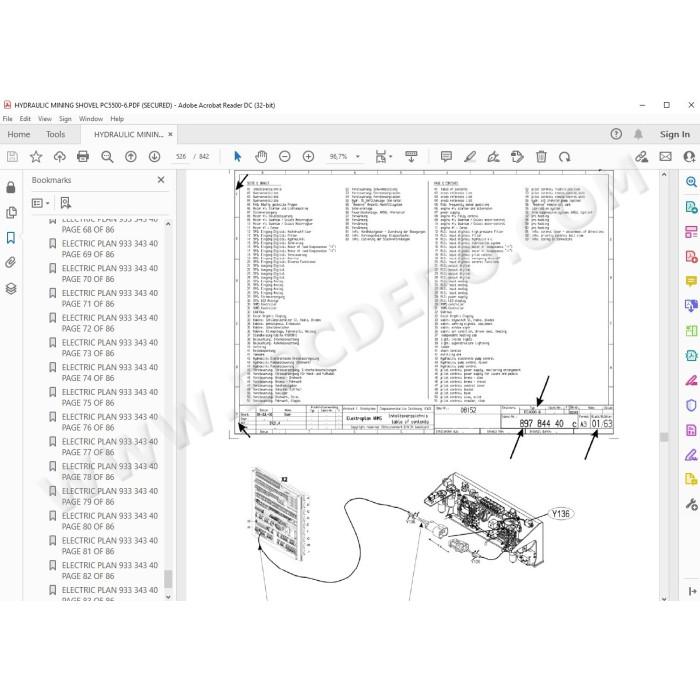
Task: Open the File menu
Action: pos(8,119)
